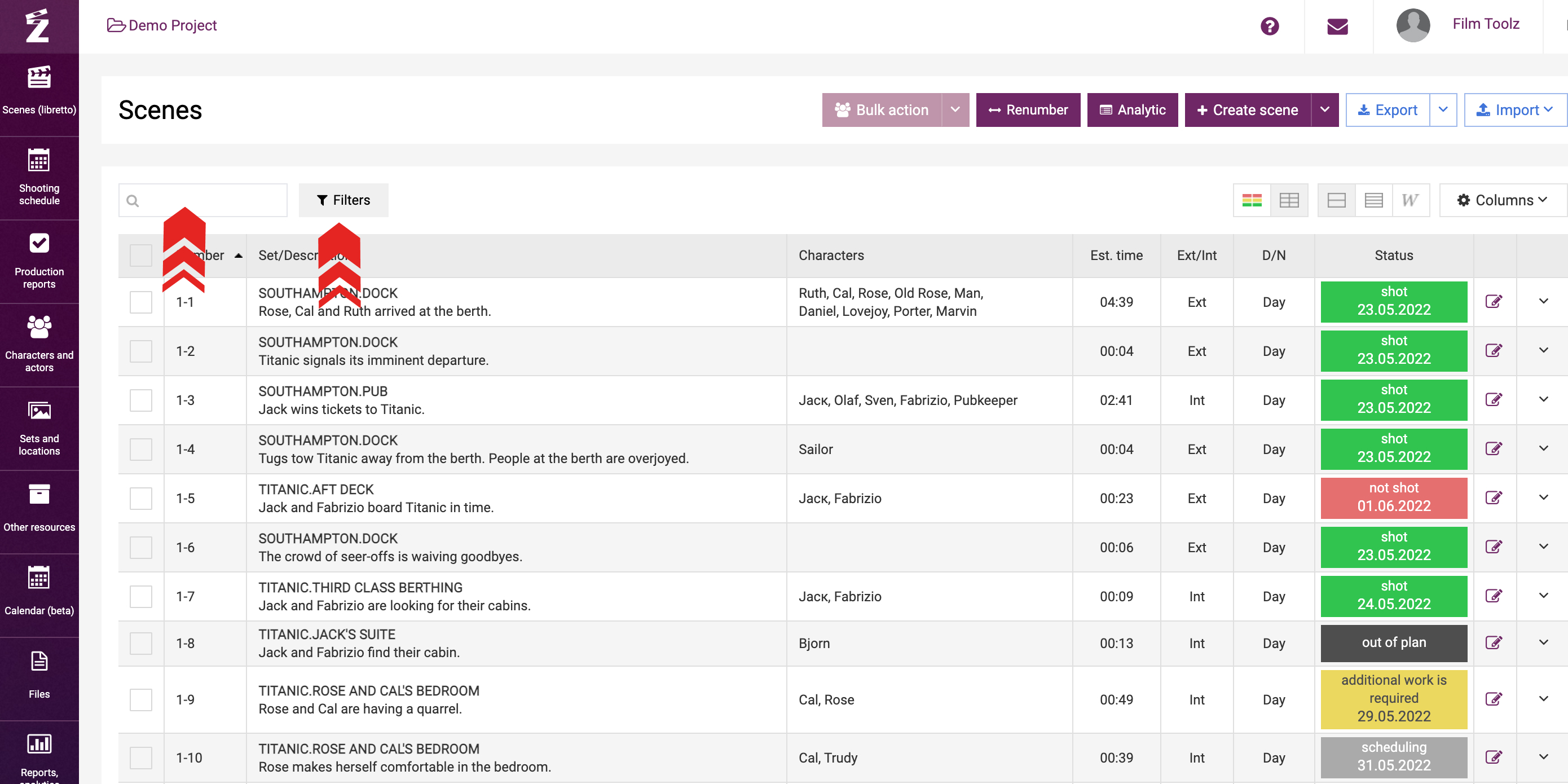
Task: Sort by D/N column header
Action: pos(1274,256)
